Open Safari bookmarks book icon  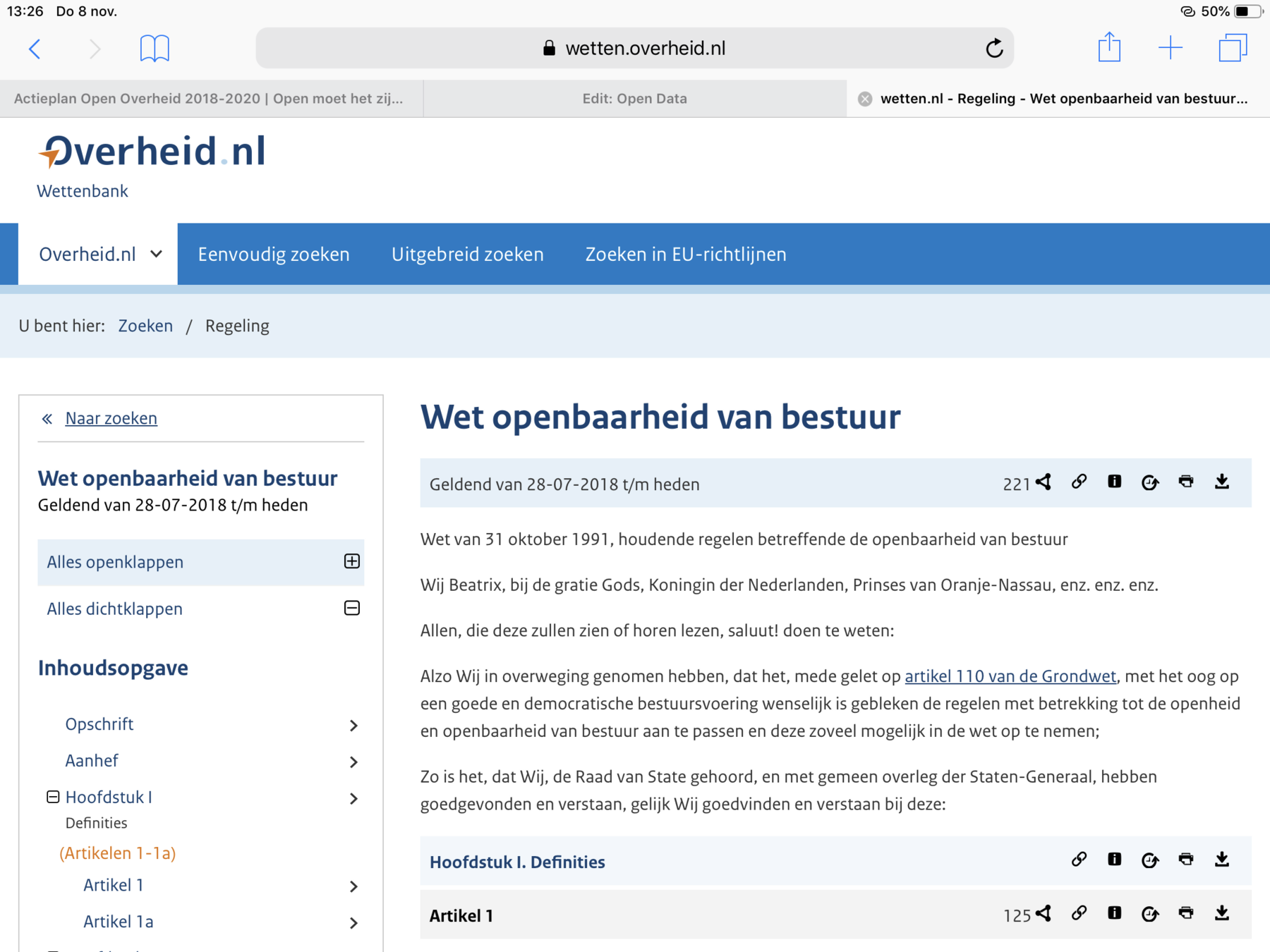(155, 49)
